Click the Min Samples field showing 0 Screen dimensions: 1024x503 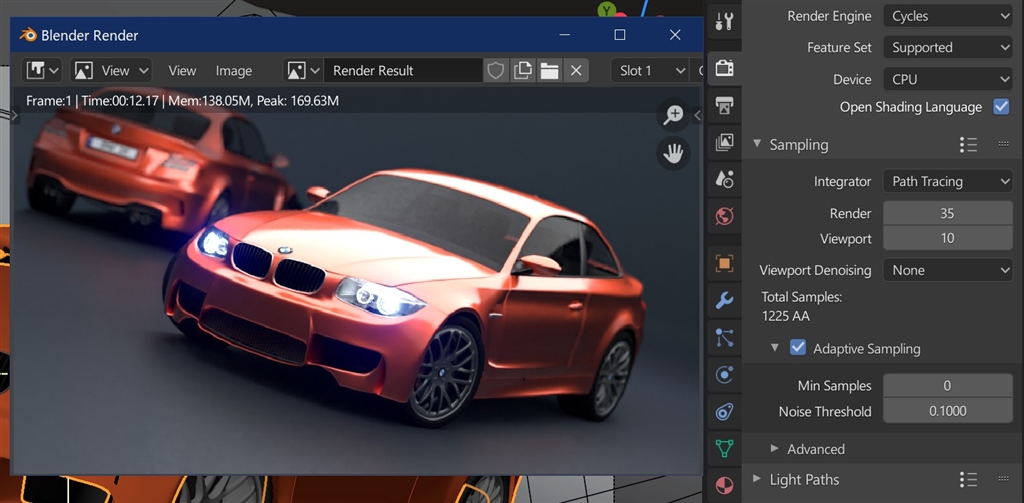pos(948,385)
